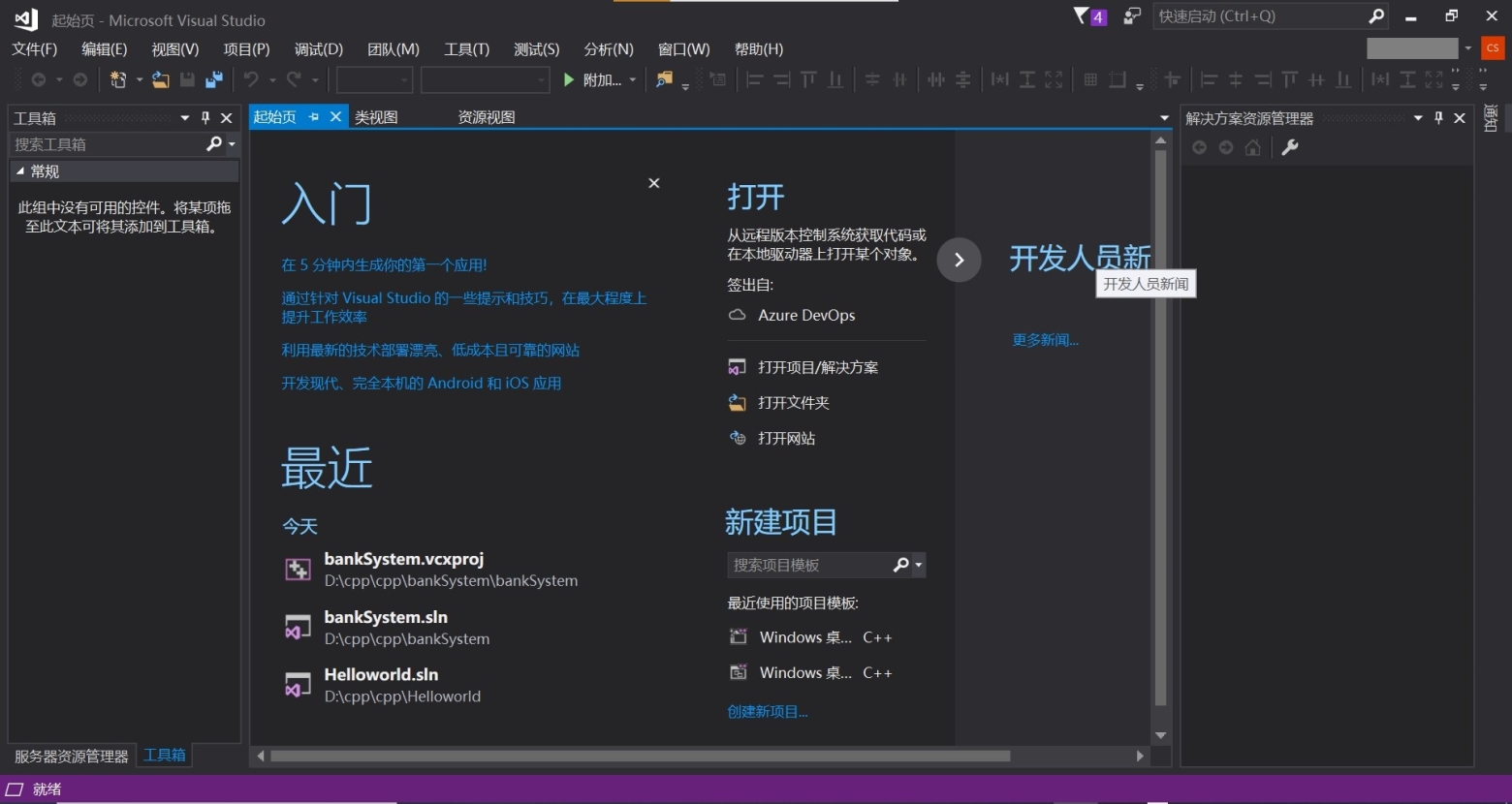Open the 帮助(H) menu
Image resolution: width=1512 pixels, height=804 pixels.
click(759, 48)
